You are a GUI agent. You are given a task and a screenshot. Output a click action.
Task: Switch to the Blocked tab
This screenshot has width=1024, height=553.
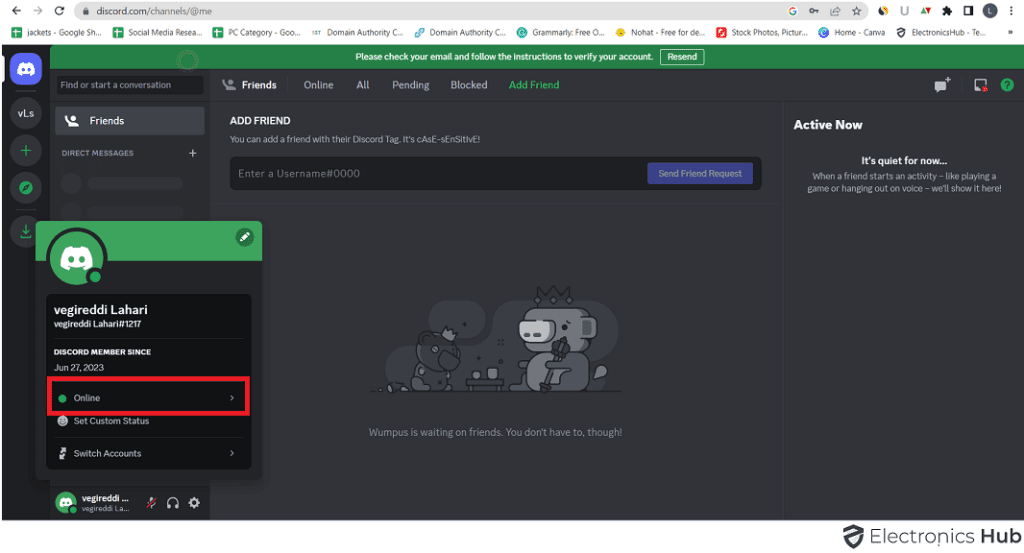pyautogui.click(x=469, y=85)
